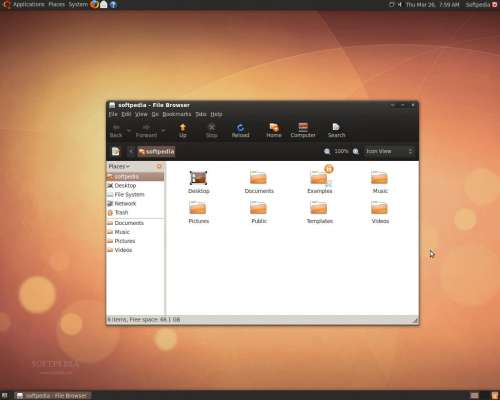
Task: Open the Icon View dropdown
Action: click(x=389, y=151)
